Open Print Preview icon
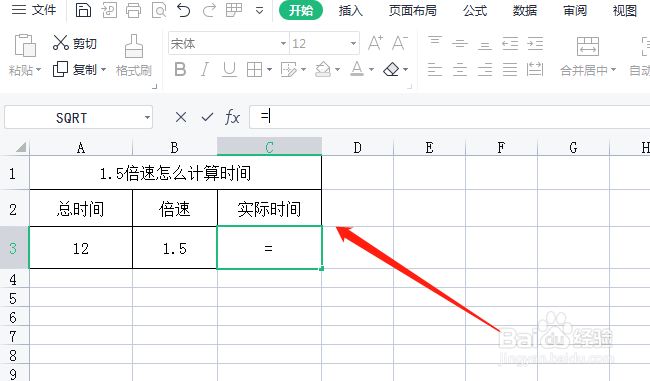This screenshot has height=381, width=650. click(159, 10)
